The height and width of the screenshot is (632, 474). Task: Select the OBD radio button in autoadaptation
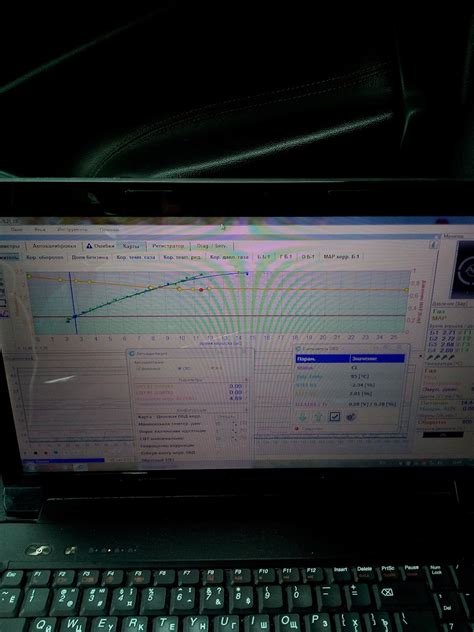179,368
